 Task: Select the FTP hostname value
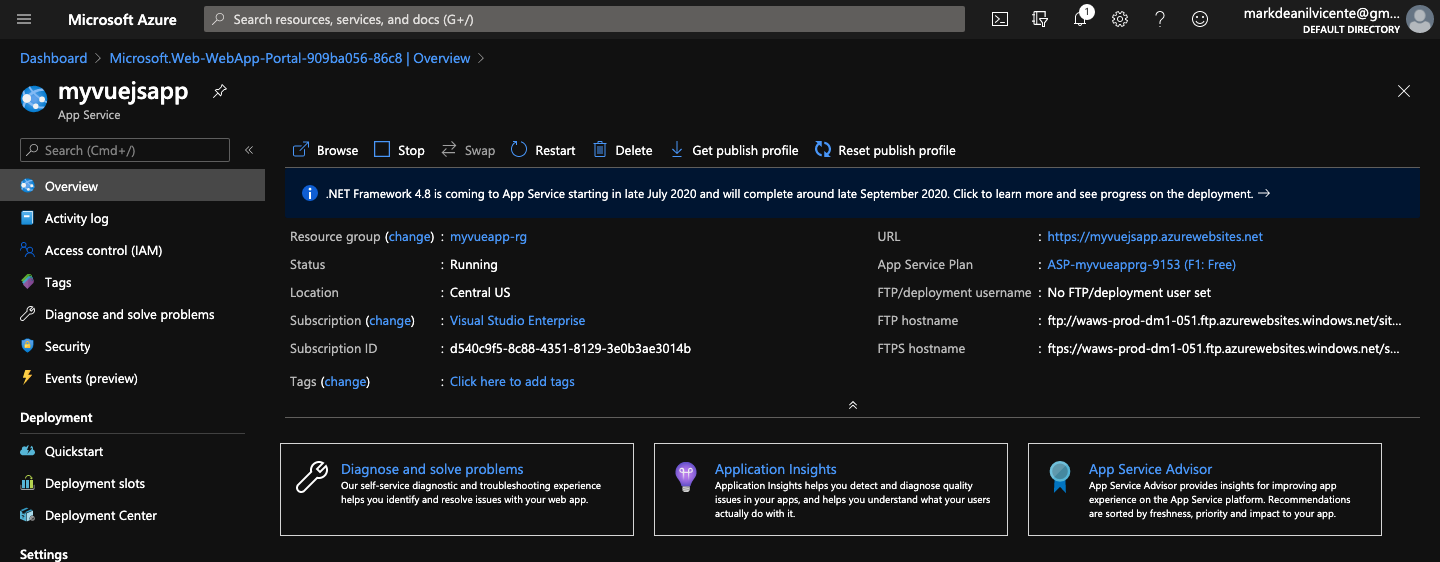click(x=1224, y=321)
